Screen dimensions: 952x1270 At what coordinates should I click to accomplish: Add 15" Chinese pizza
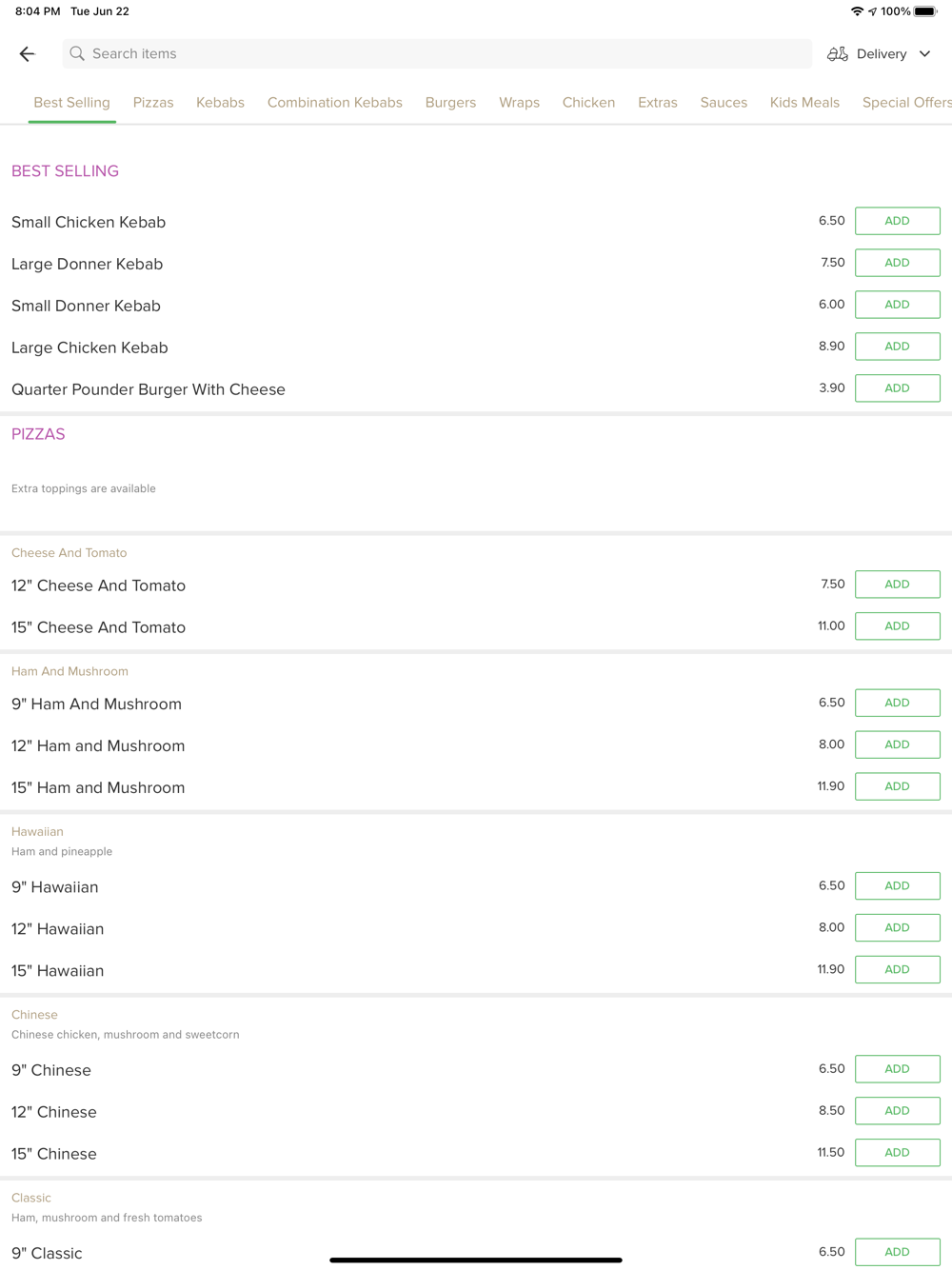click(898, 1153)
